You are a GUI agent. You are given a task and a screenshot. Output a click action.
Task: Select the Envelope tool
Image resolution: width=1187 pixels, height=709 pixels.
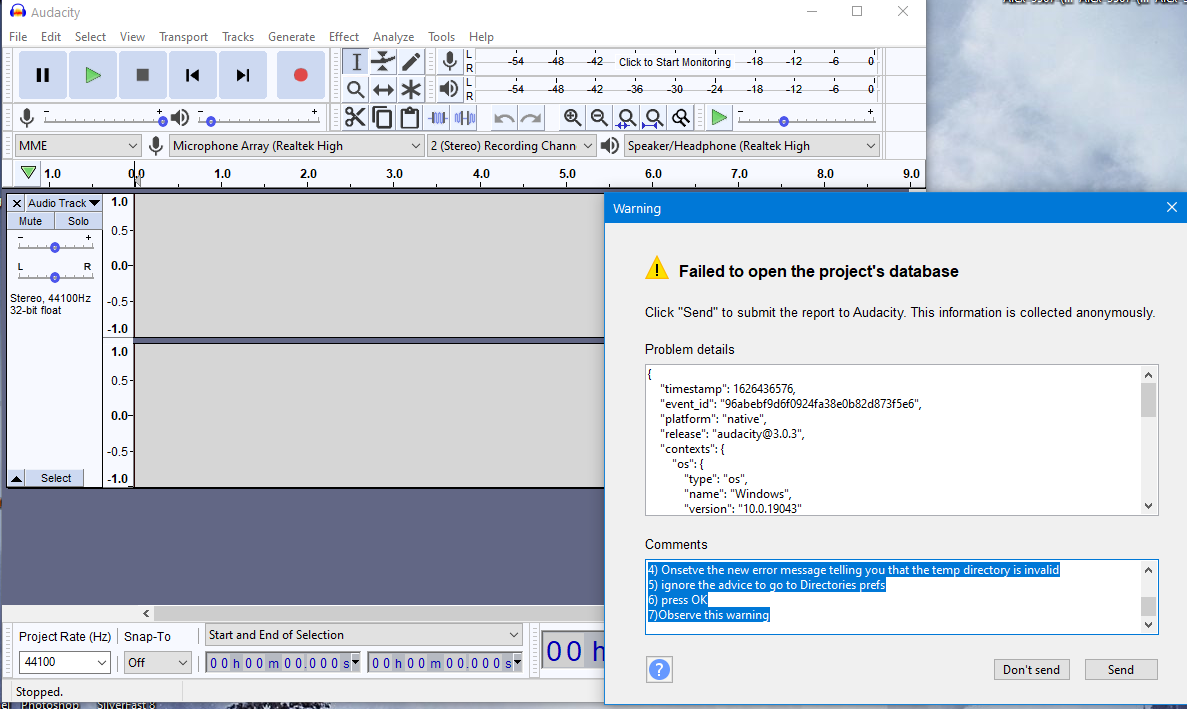tap(383, 62)
